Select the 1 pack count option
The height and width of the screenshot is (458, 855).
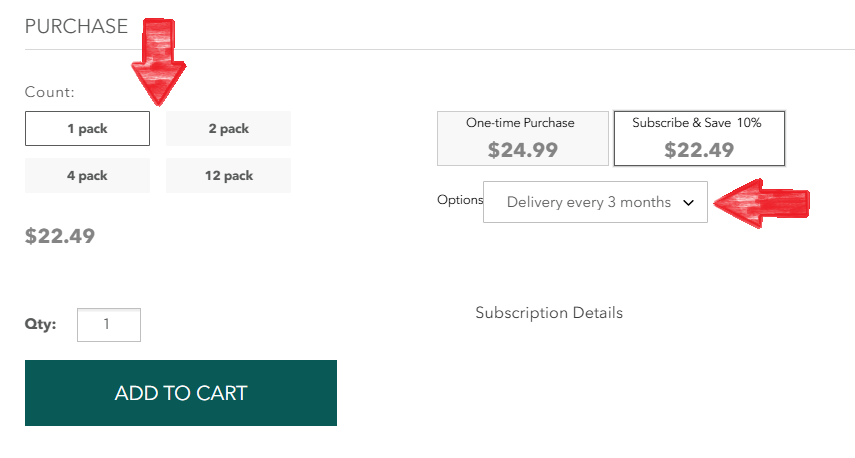[x=87, y=129]
